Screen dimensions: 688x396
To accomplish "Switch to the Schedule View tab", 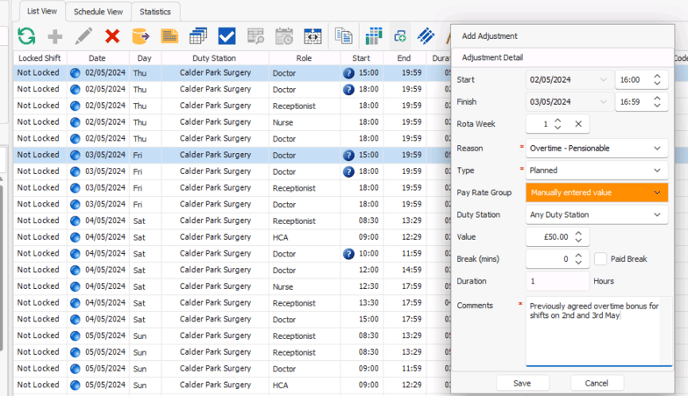I will pyautogui.click(x=98, y=12).
